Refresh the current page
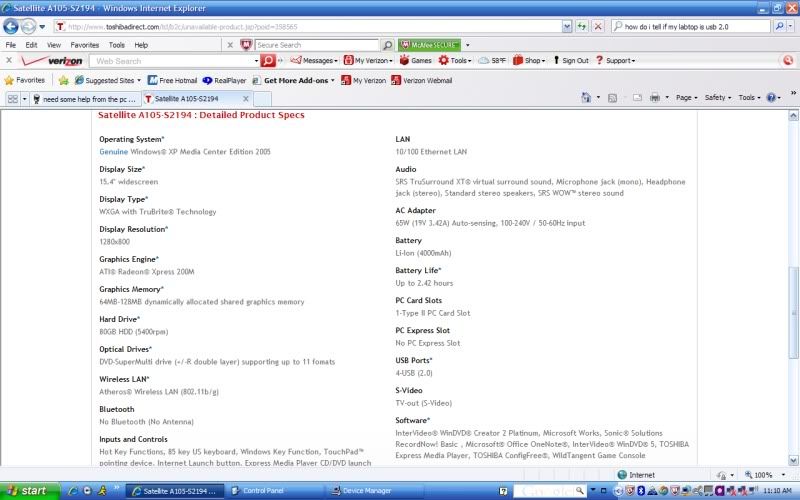 (x=582, y=27)
